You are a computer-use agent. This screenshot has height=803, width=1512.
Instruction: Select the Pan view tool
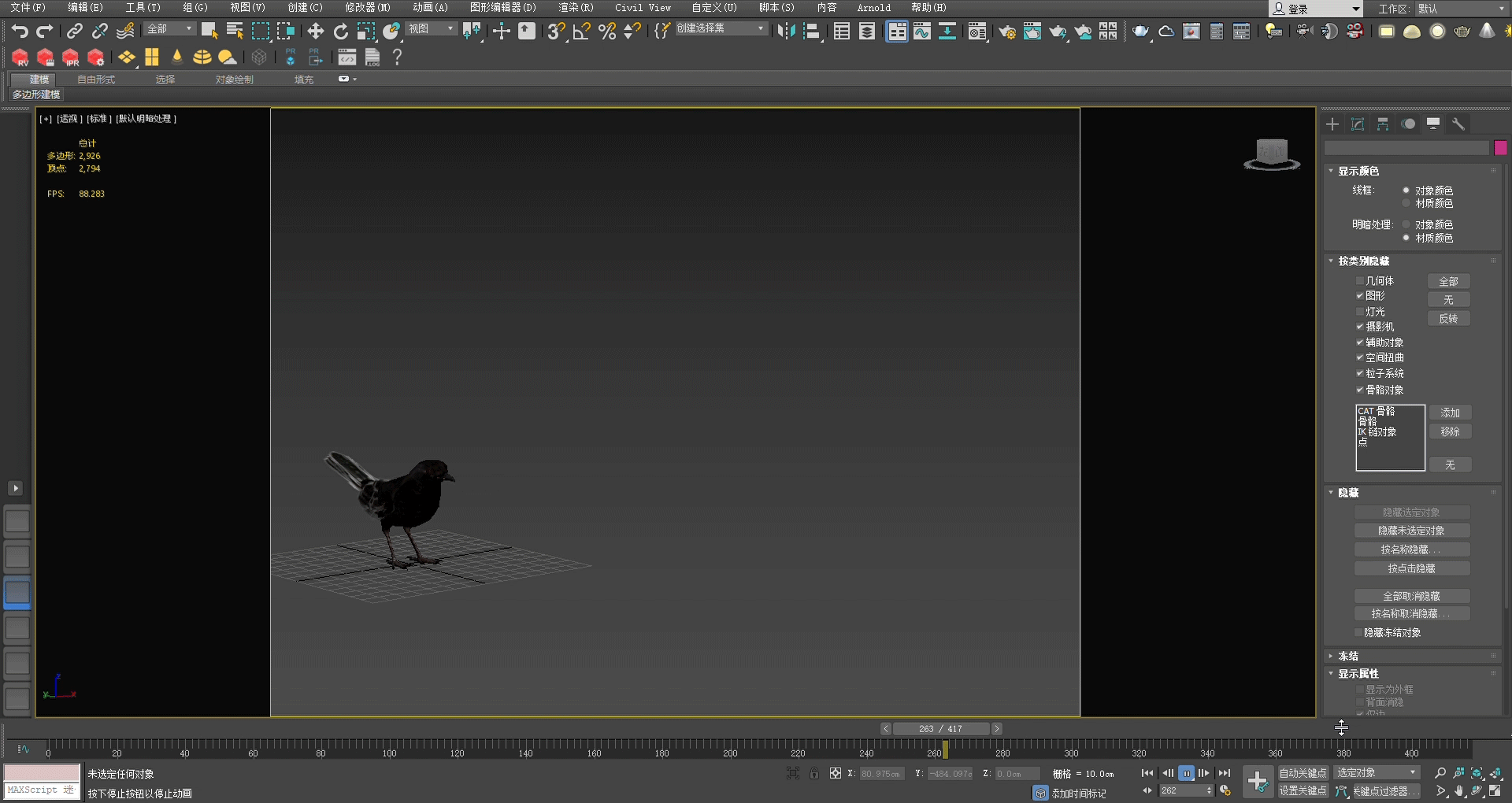(1459, 790)
